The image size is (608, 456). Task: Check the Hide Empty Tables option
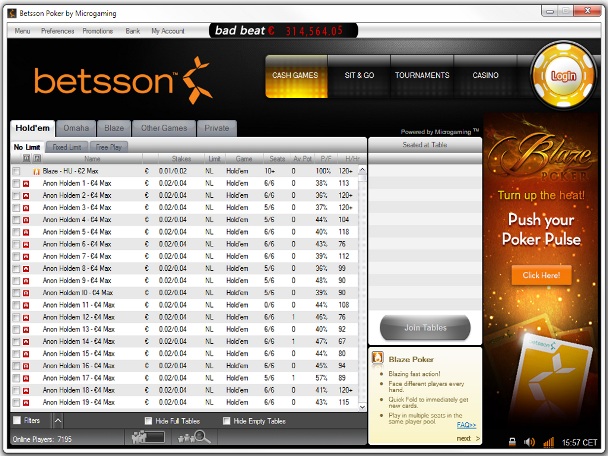coord(226,421)
